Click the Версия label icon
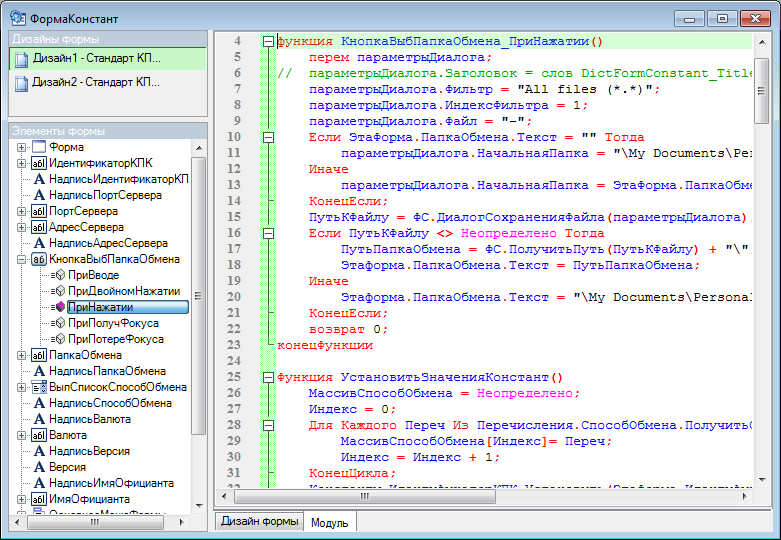This screenshot has width=781, height=540. (39, 467)
